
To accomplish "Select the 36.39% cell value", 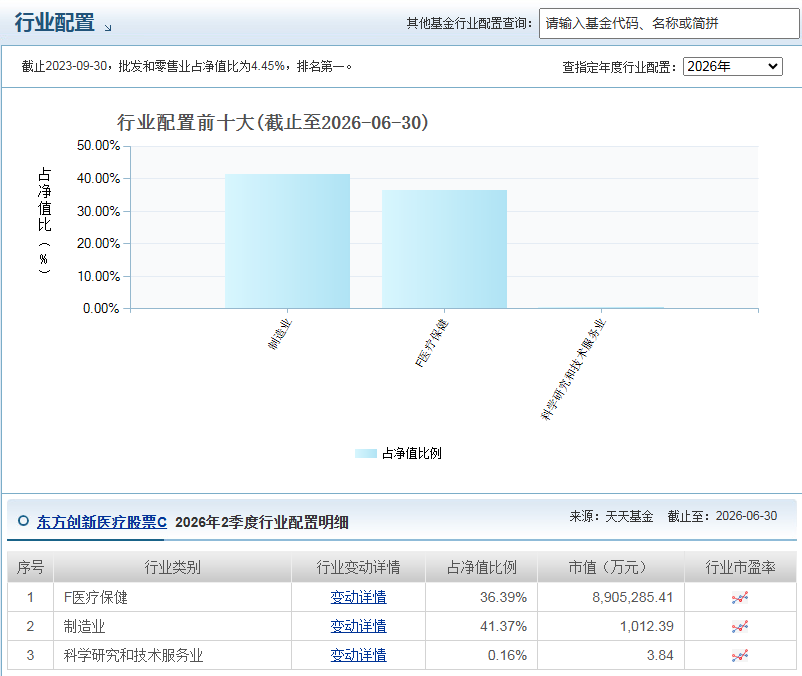I will [x=503, y=597].
